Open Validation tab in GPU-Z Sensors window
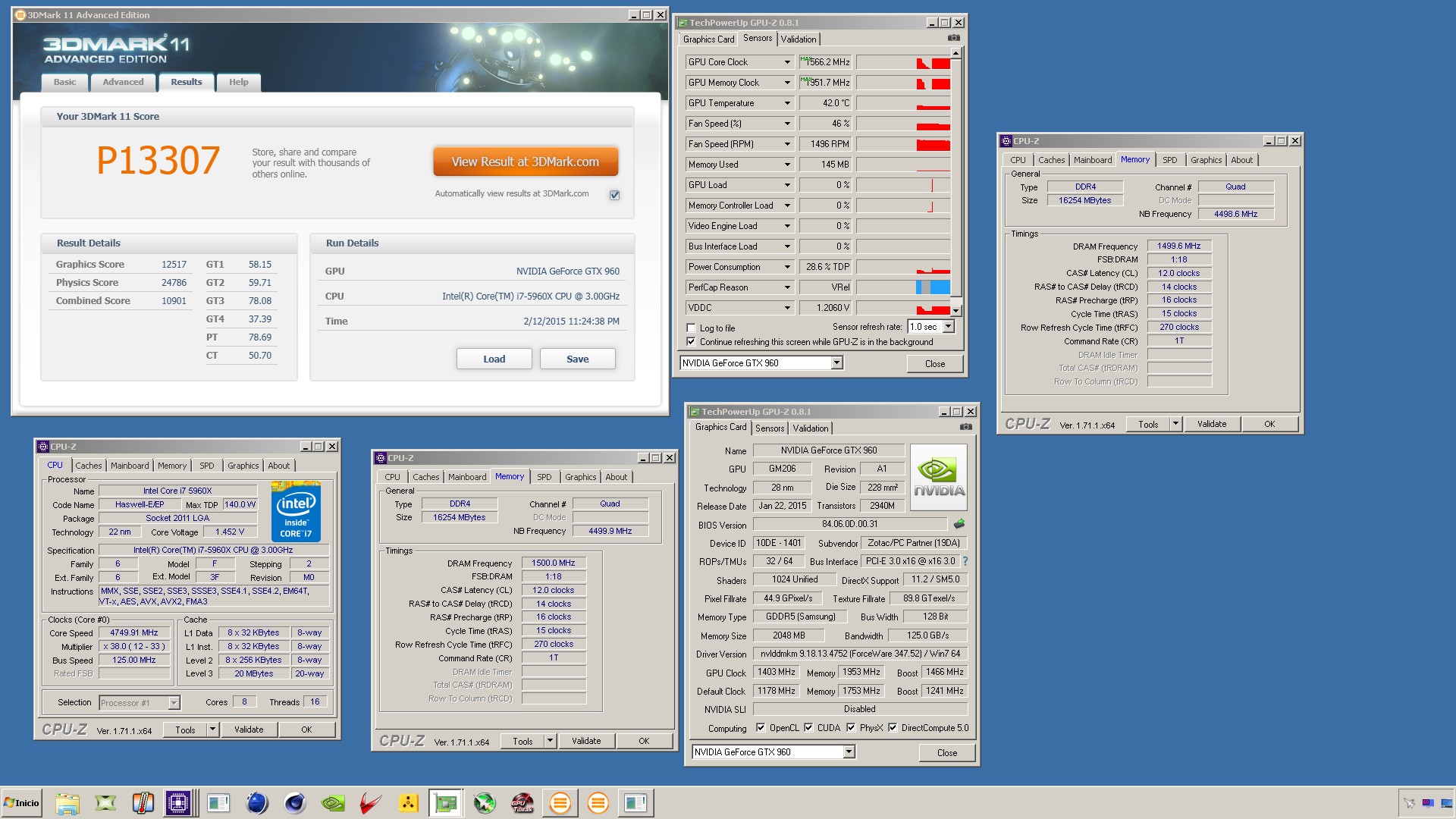 (799, 39)
